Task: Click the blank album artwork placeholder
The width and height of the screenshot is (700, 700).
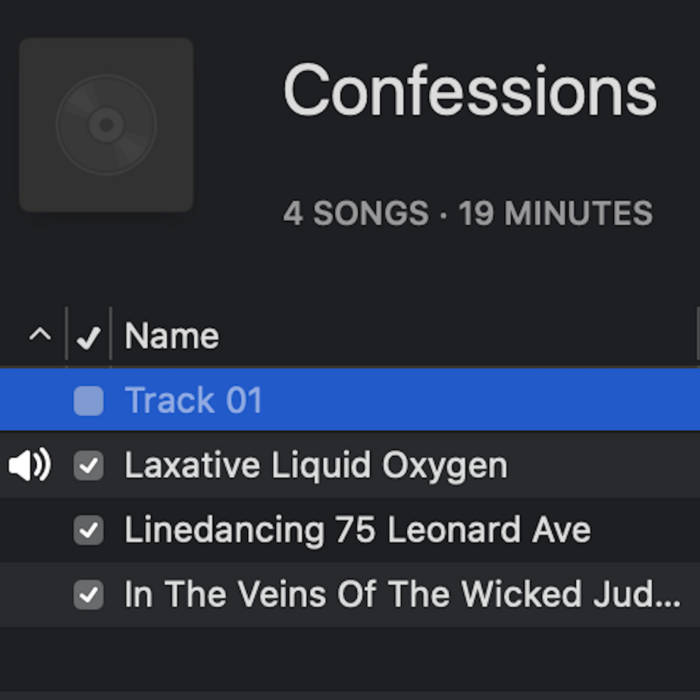Action: 106,125
